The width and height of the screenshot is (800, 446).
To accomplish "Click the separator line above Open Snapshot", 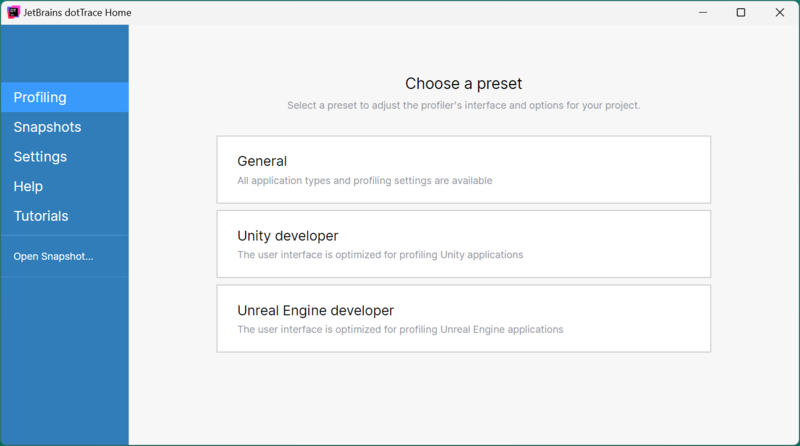I will [x=65, y=235].
